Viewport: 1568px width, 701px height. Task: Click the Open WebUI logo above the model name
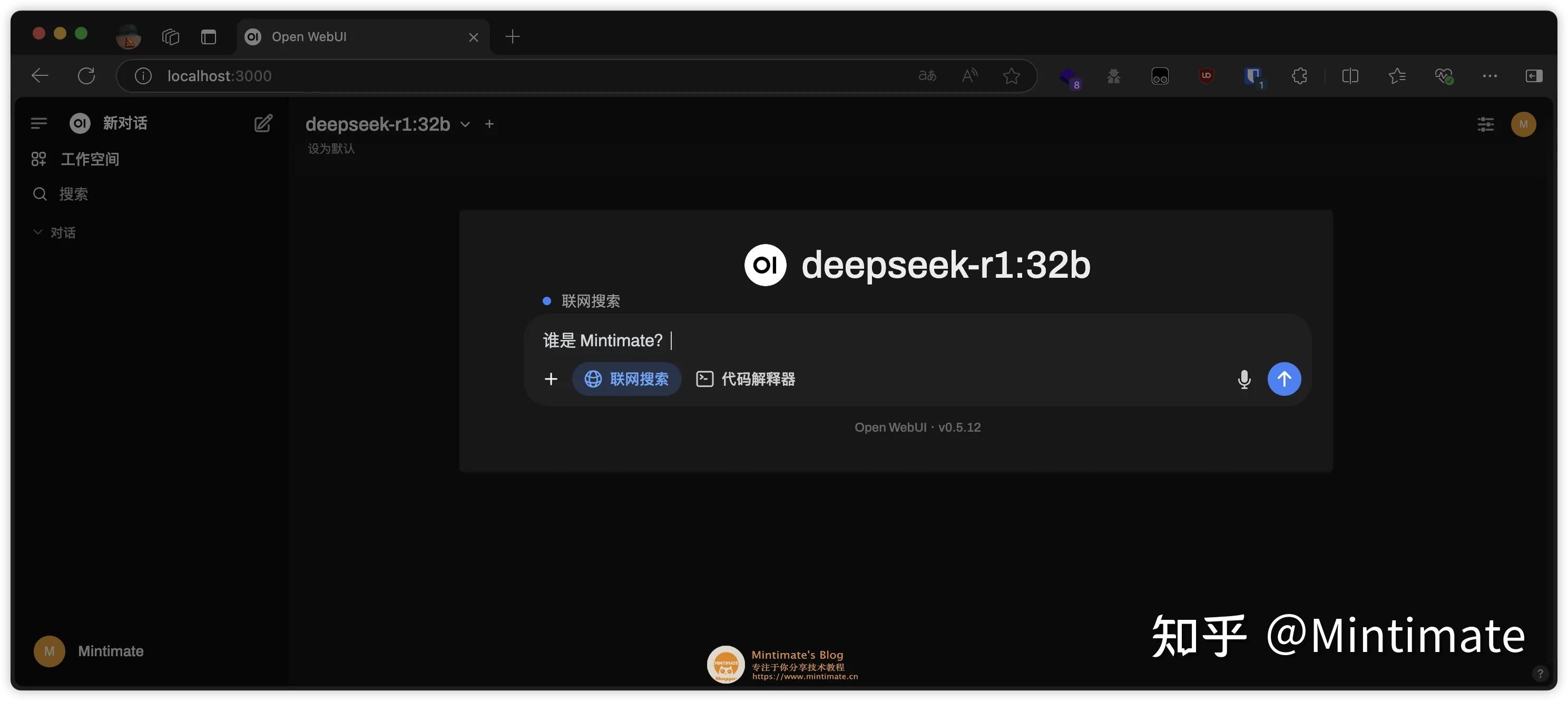765,264
